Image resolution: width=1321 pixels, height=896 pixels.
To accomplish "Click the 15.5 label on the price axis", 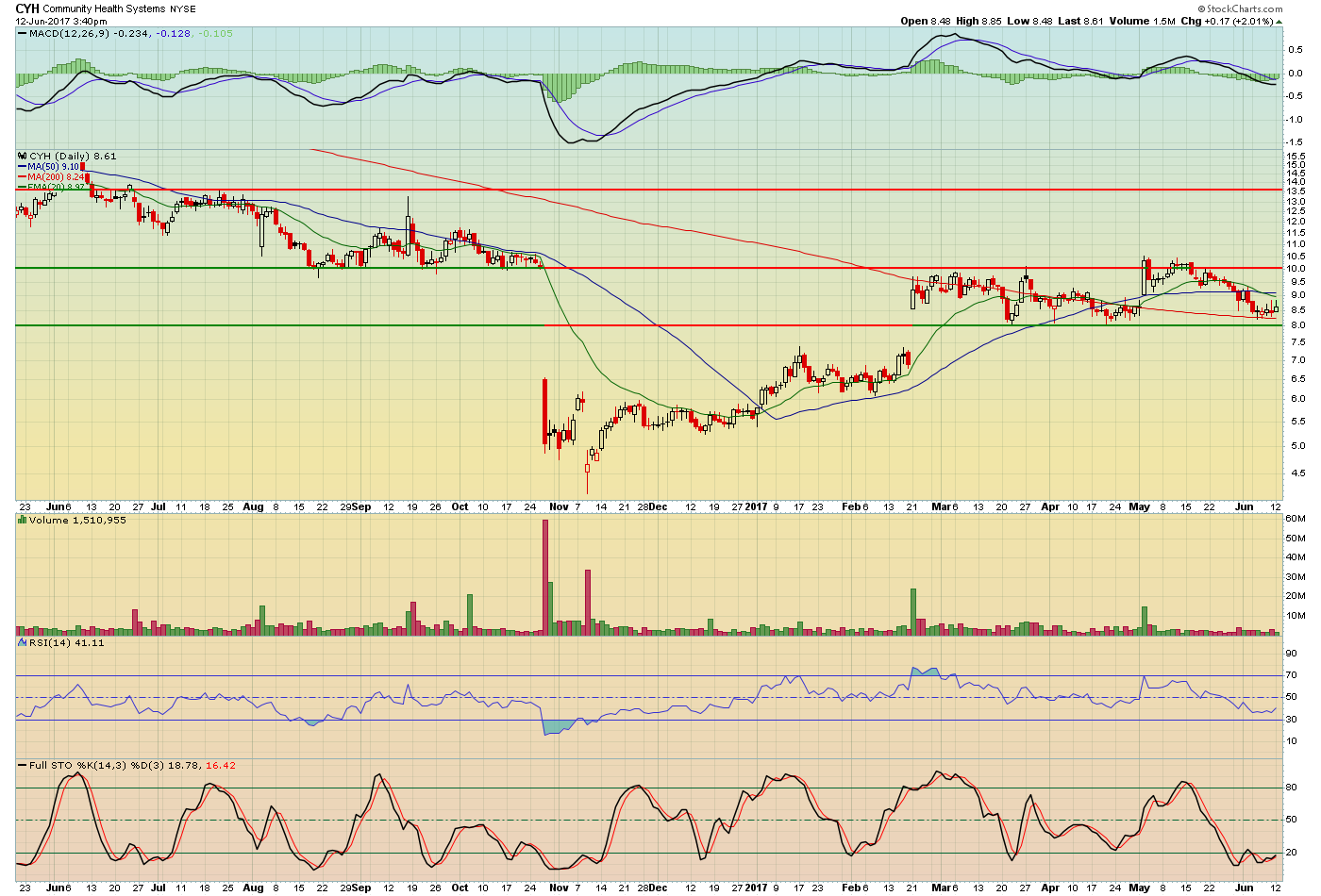I will pyautogui.click(x=1296, y=157).
